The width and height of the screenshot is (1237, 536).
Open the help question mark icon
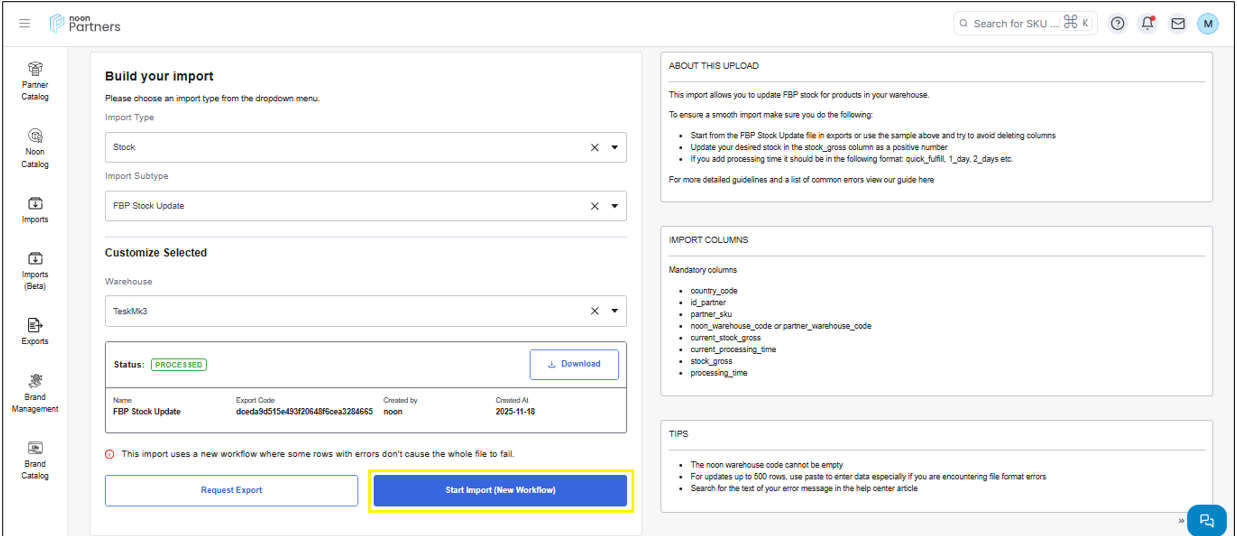click(1118, 23)
